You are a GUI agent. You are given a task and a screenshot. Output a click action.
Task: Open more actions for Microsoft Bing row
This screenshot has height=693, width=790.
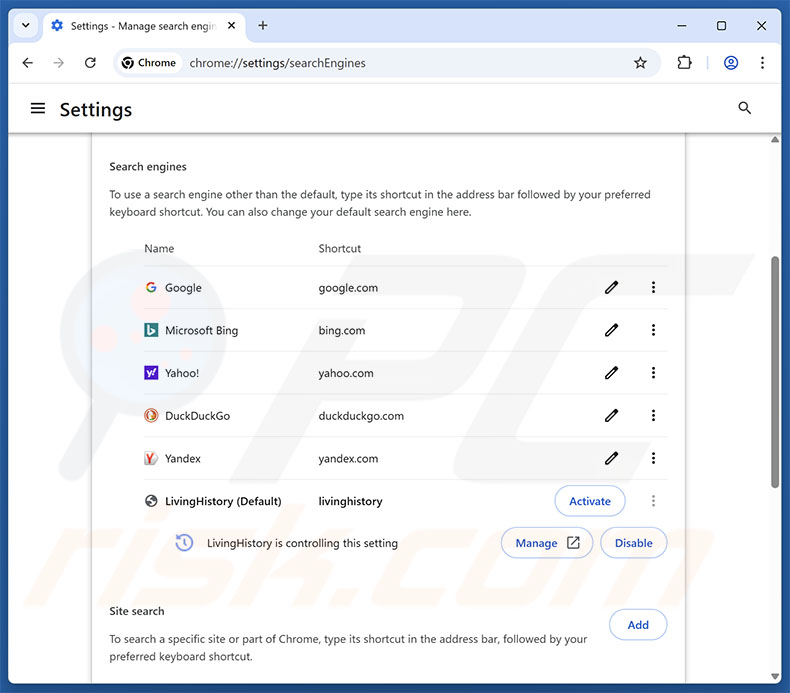coord(653,330)
